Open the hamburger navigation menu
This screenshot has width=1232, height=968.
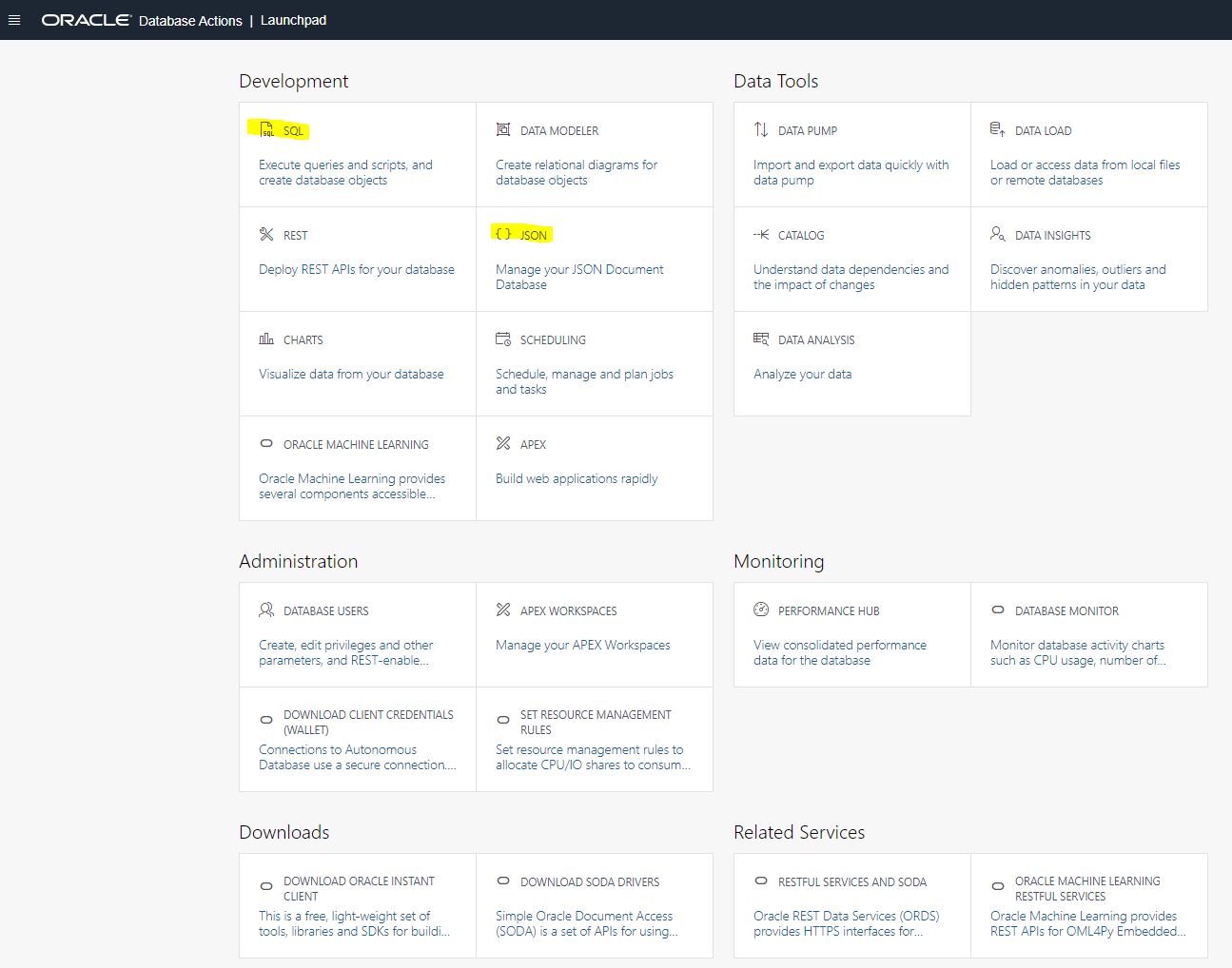click(14, 19)
